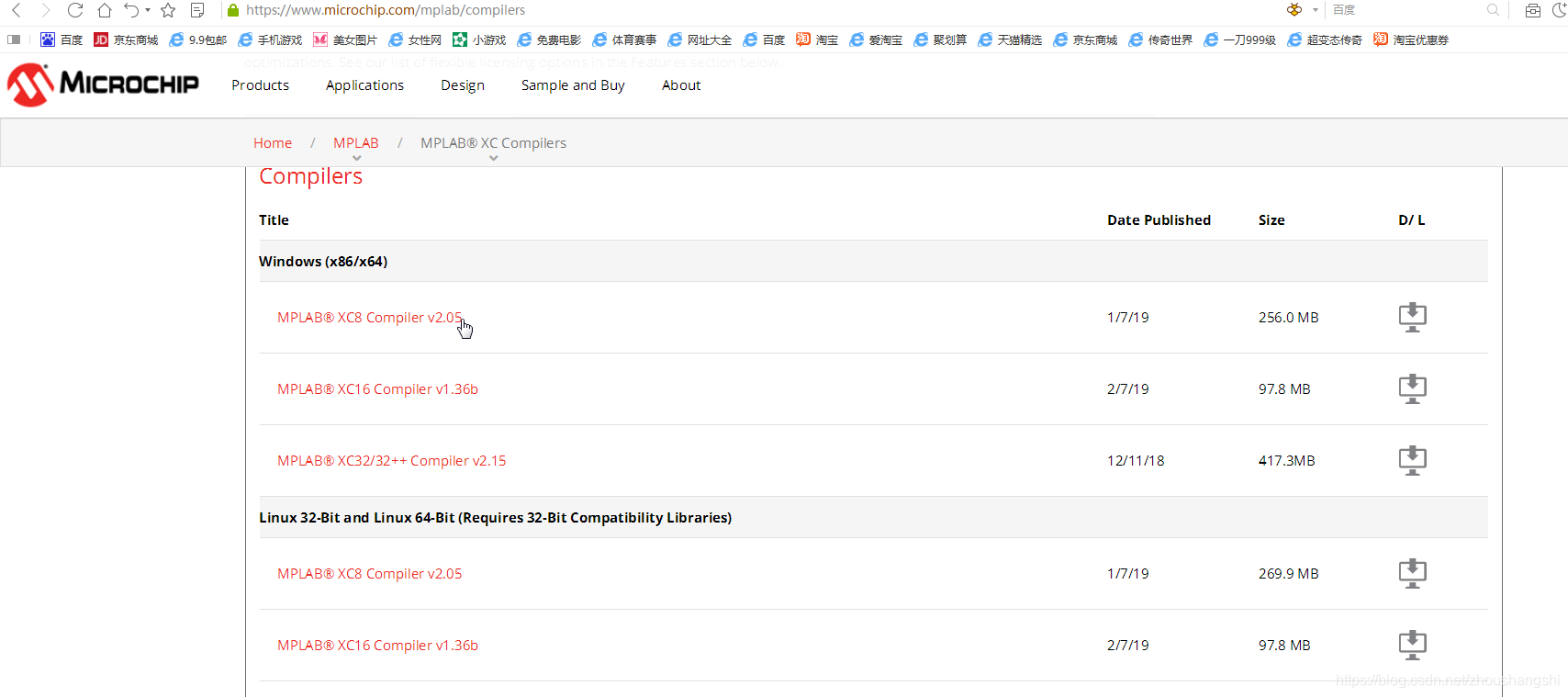Click the 百度 search input box

click(1405, 10)
